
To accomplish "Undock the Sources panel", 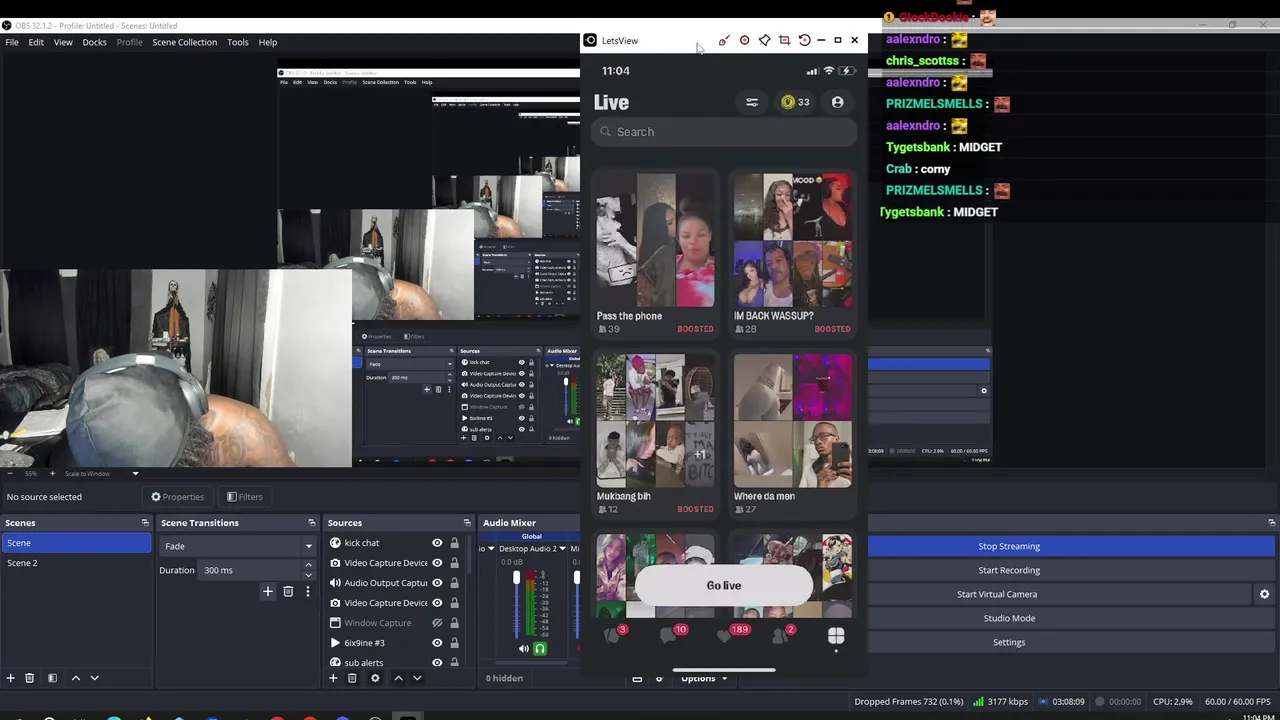I will pos(466,523).
